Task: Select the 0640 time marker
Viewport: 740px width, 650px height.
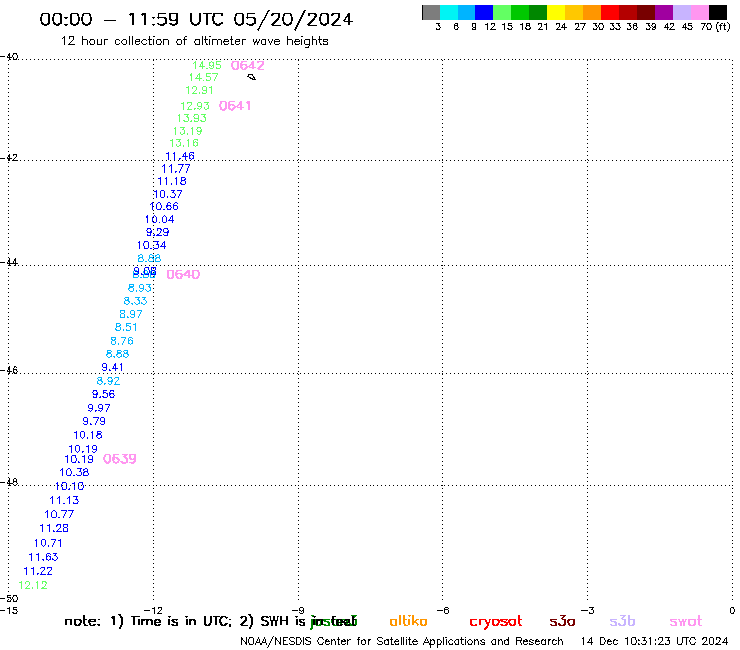Action: 183,274
